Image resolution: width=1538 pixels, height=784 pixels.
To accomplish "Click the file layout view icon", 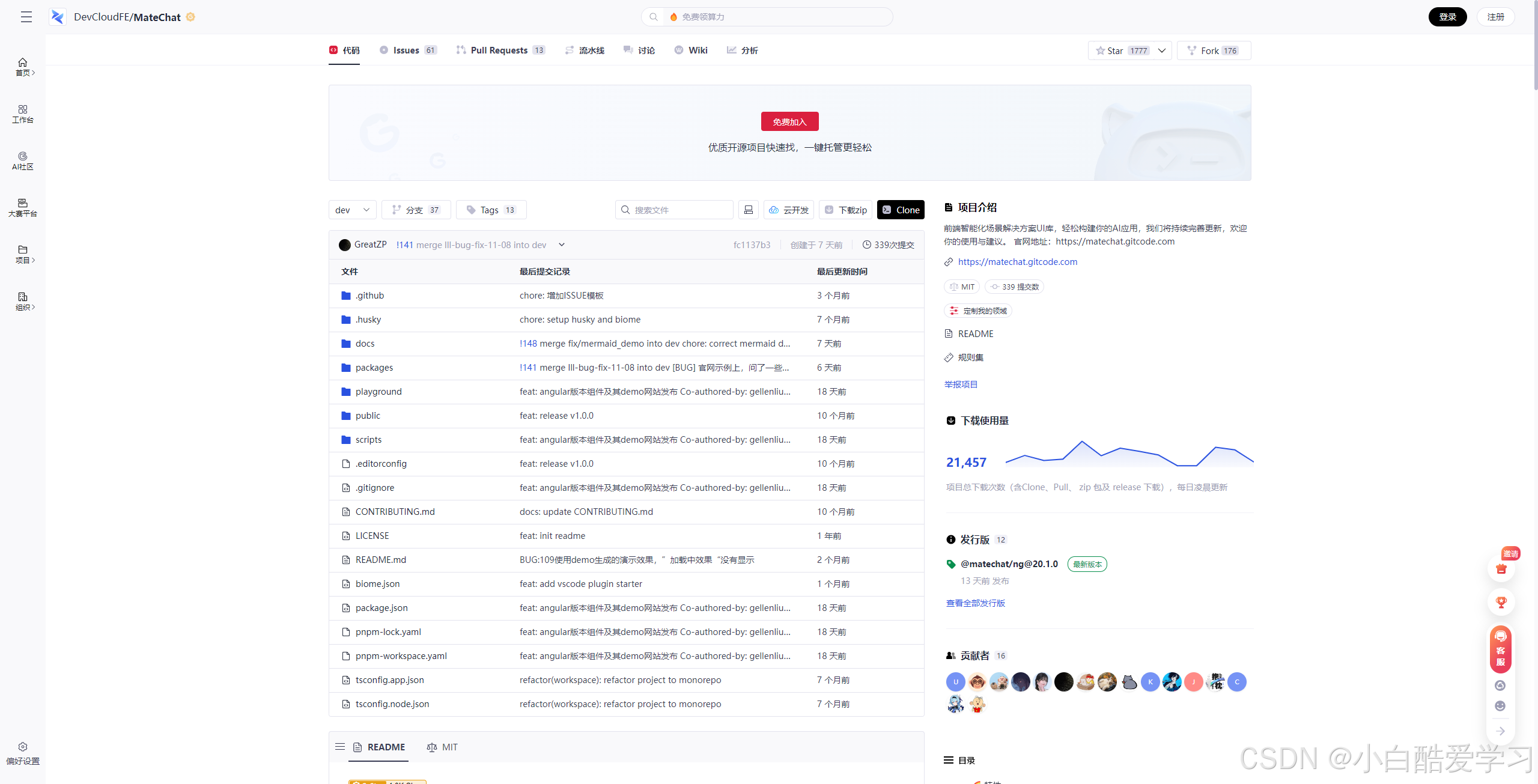I will [x=748, y=210].
